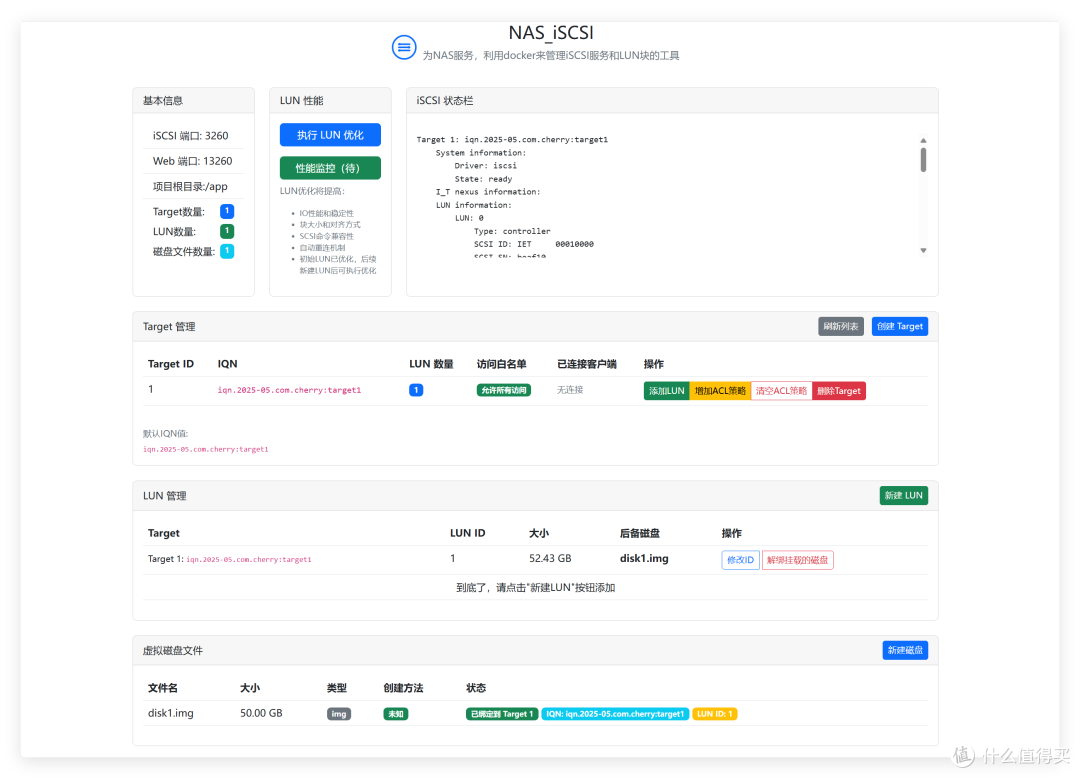This screenshot has height=778, width=1080.
Task: Click 添加LUN for target 1
Action: 666,391
